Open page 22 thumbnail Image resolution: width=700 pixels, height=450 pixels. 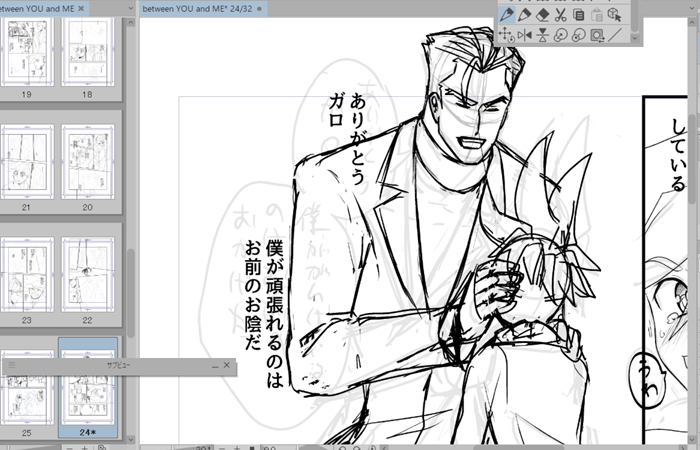[x=88, y=275]
